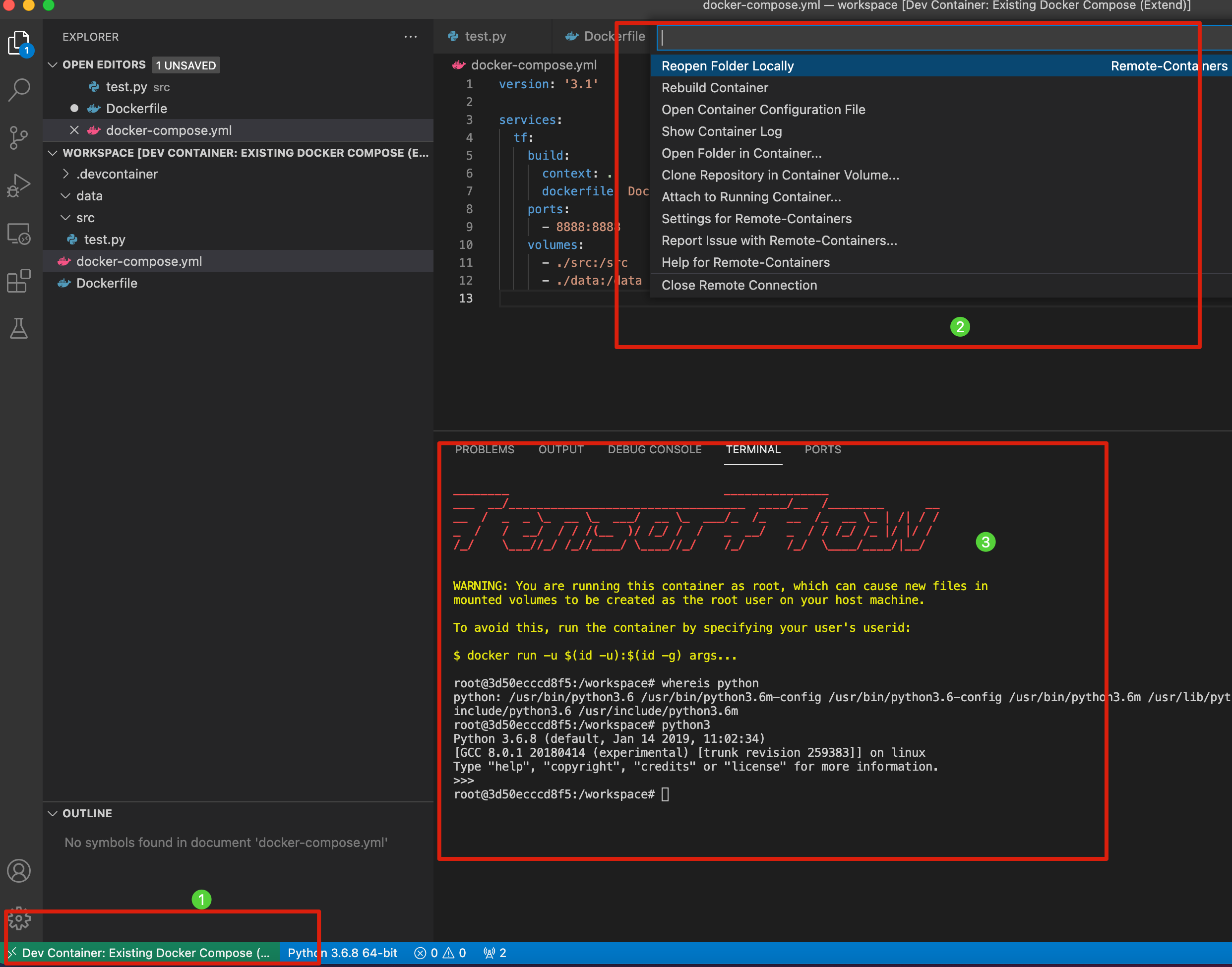1232x967 pixels.
Task: Click the Manage gear icon
Action: click(x=19, y=919)
